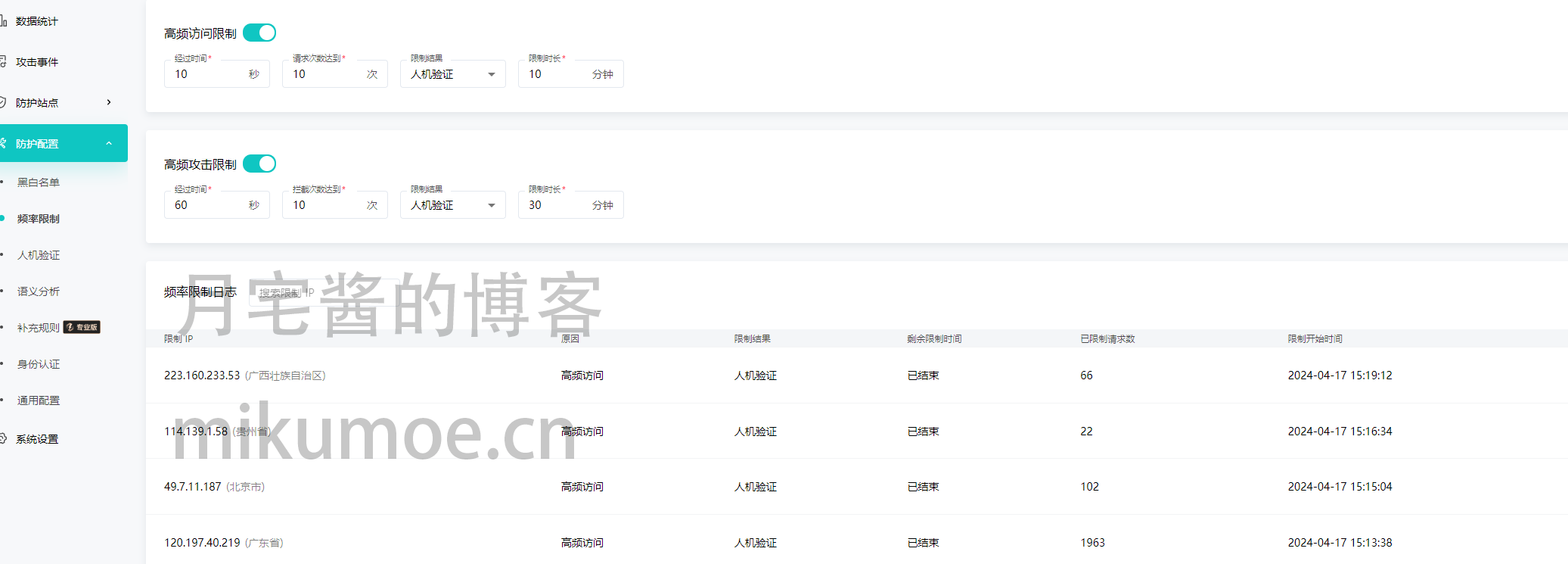The height and width of the screenshot is (564, 1568).
Task: Click IP 49.7.11.187 in the log
Action: point(193,487)
